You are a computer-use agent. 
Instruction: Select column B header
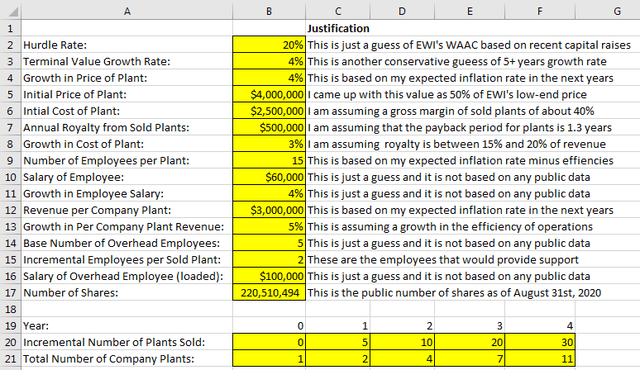coord(269,11)
